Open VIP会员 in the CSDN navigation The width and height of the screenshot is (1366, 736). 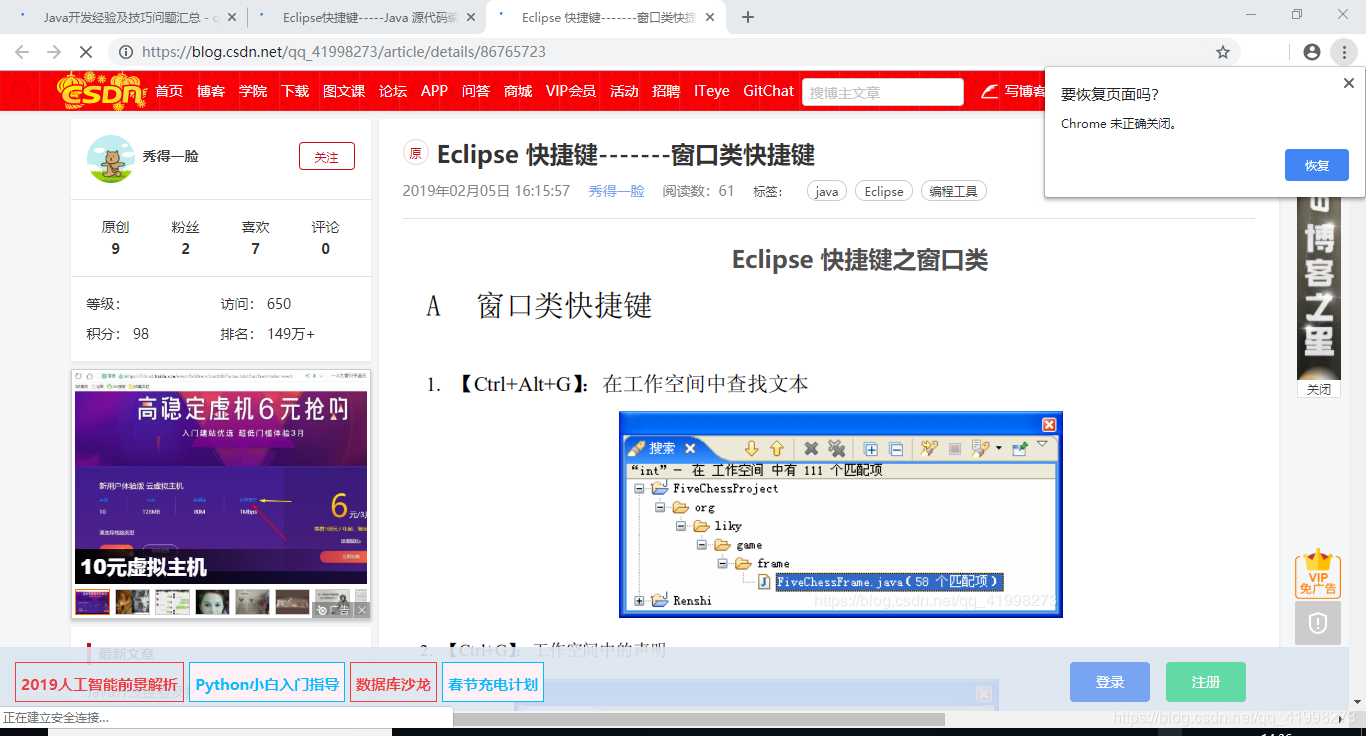tap(571, 91)
